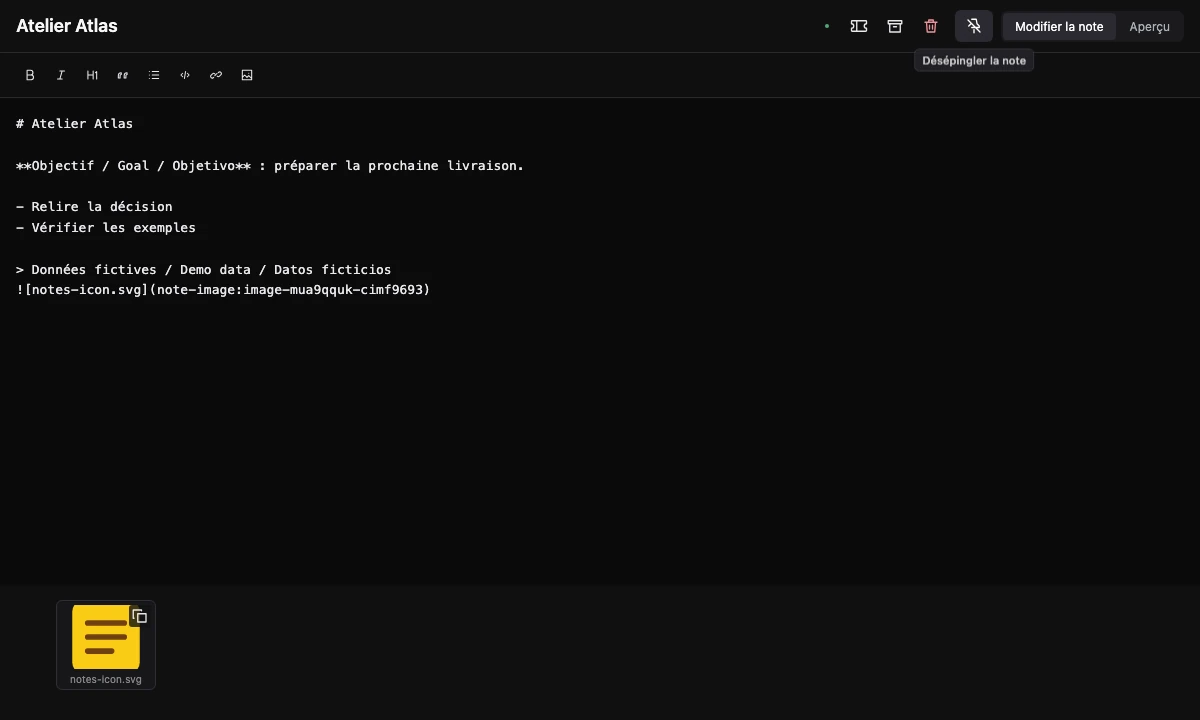Open the notes-icon.svg thumbnail
The height and width of the screenshot is (720, 1200).
click(x=106, y=637)
